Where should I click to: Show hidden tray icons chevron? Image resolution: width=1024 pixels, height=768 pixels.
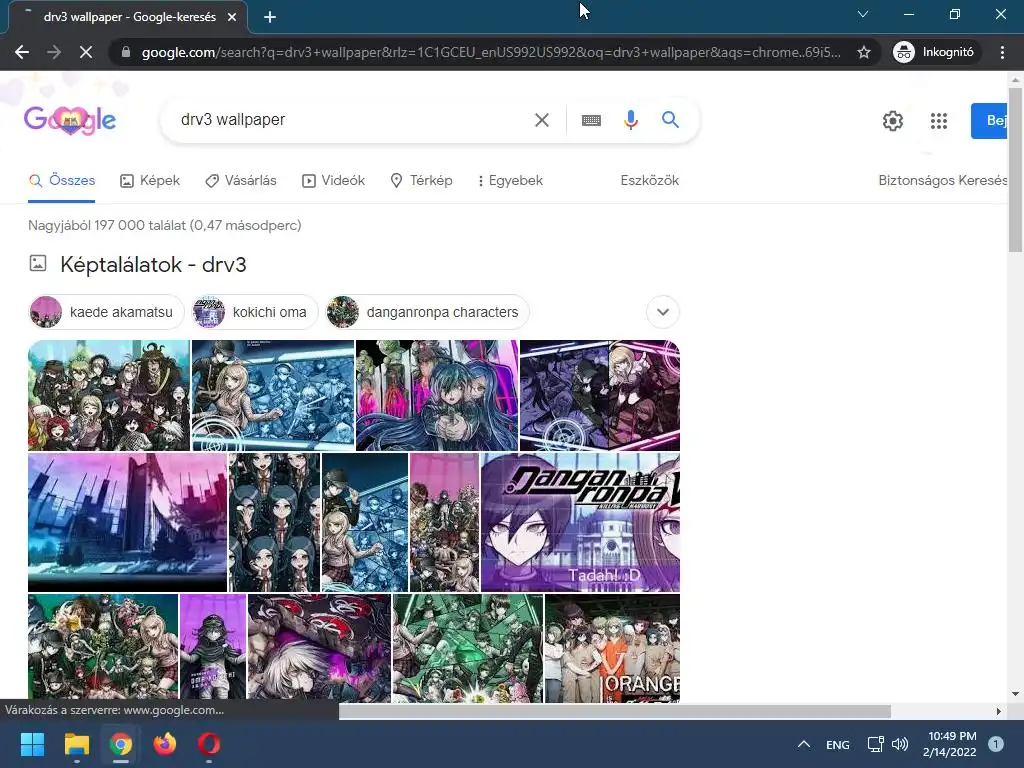(804, 744)
